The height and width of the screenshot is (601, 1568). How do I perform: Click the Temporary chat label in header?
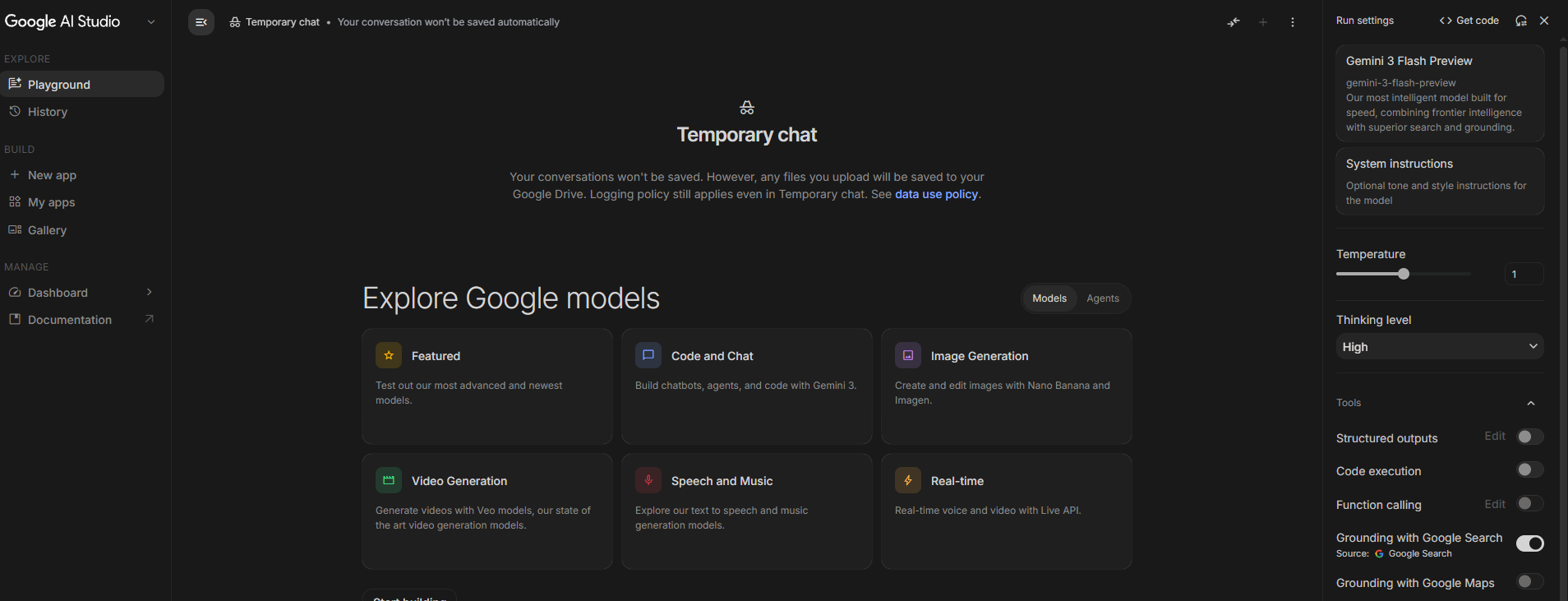point(283,22)
